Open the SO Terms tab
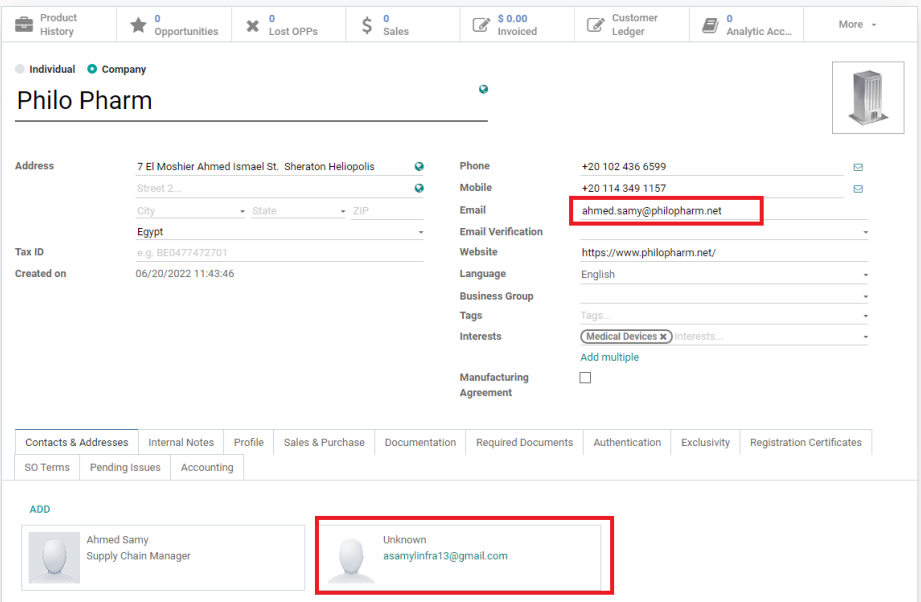 coord(47,468)
